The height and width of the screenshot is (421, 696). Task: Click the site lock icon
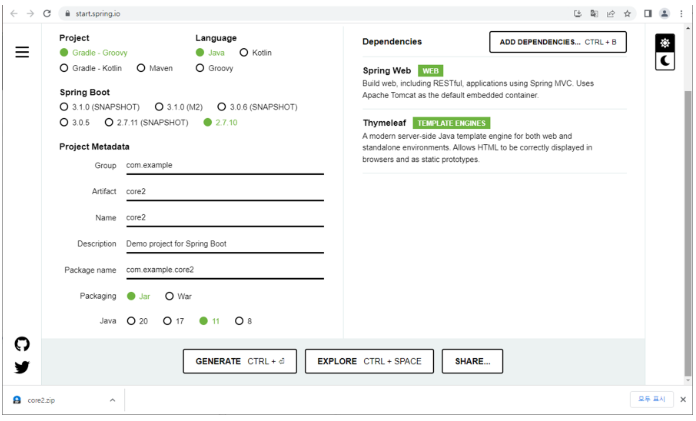pyautogui.click(x=67, y=14)
